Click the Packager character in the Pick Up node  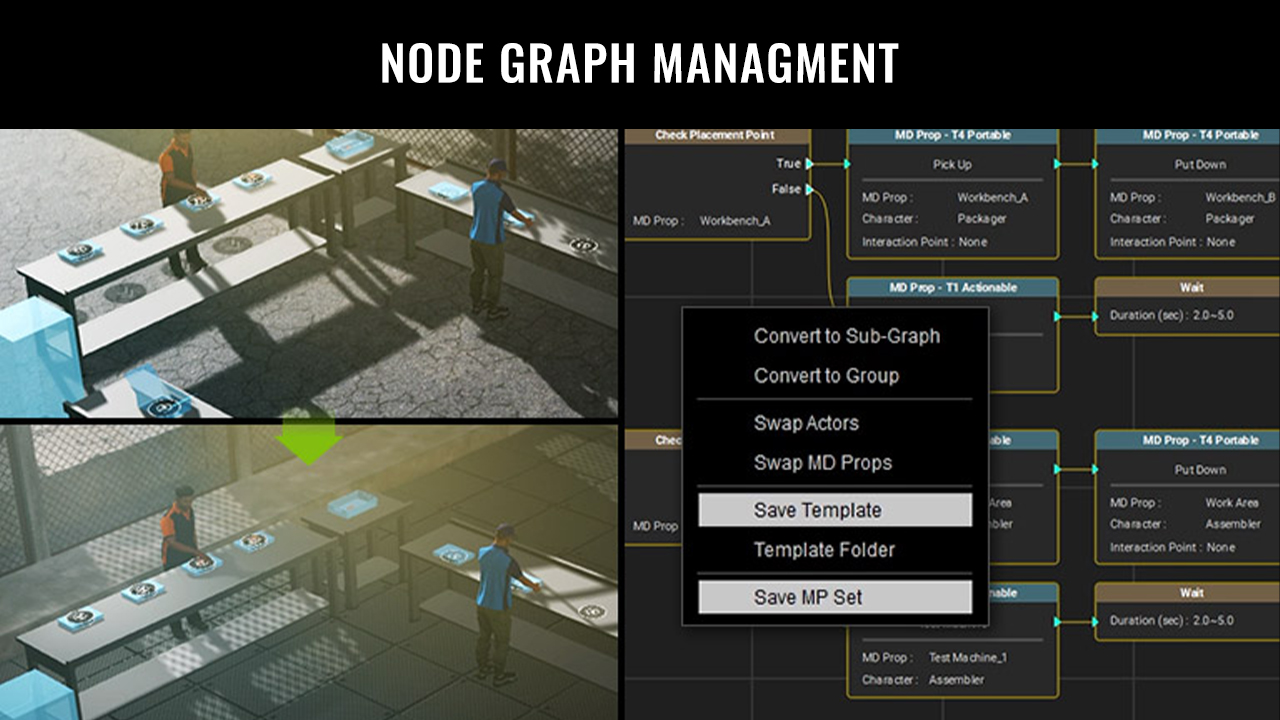982,219
